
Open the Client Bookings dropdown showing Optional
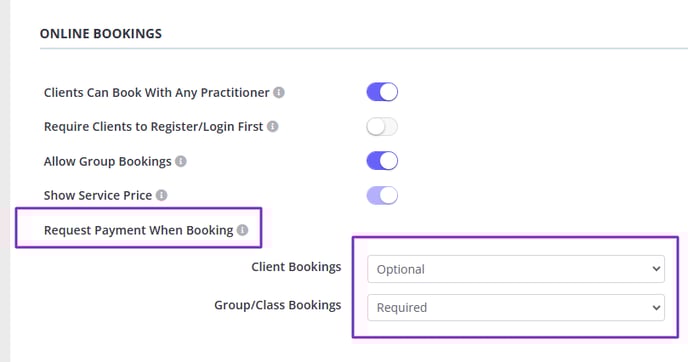pyautogui.click(x=516, y=269)
